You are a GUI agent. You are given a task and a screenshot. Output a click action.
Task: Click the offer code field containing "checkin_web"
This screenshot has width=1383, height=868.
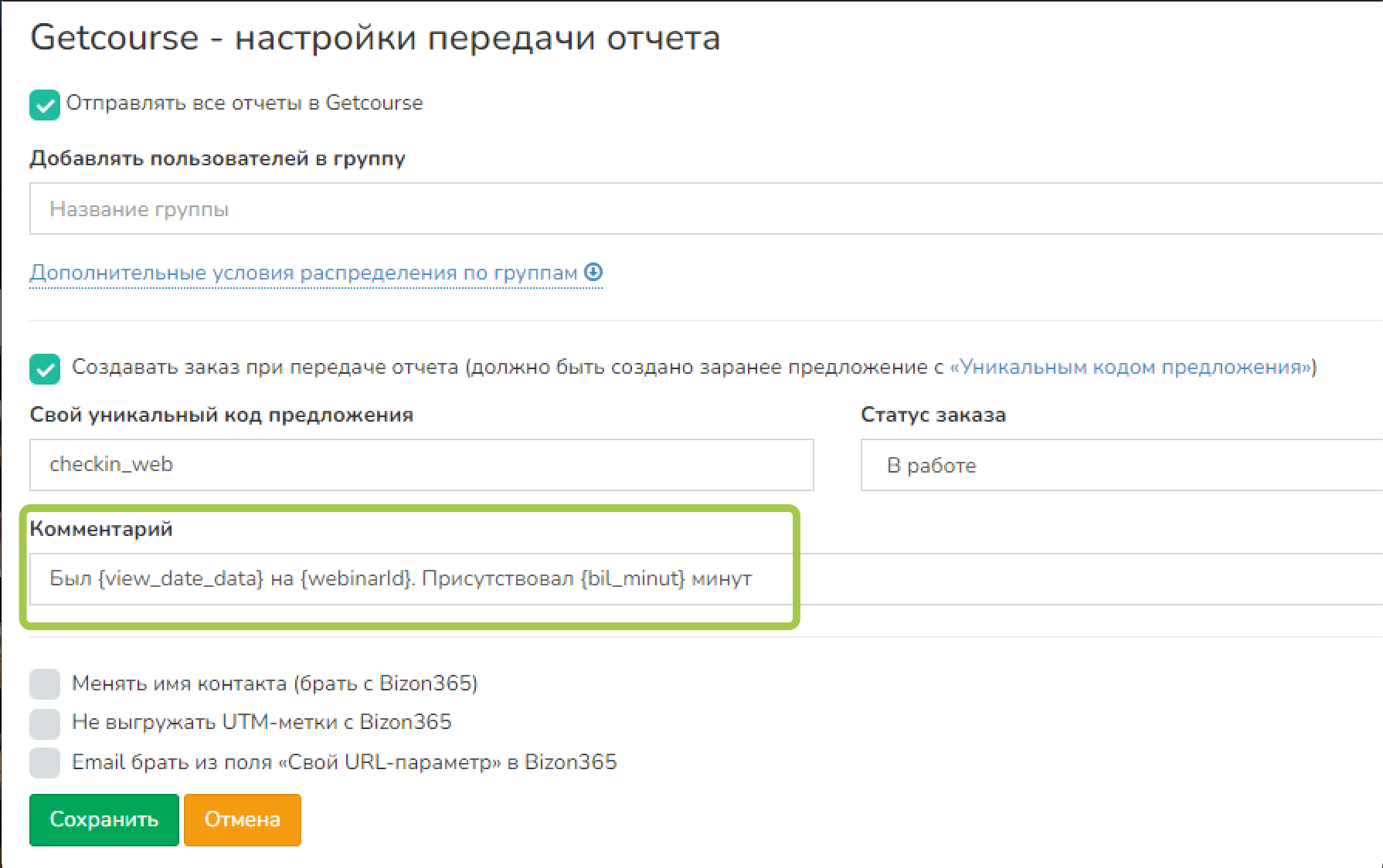click(x=421, y=465)
